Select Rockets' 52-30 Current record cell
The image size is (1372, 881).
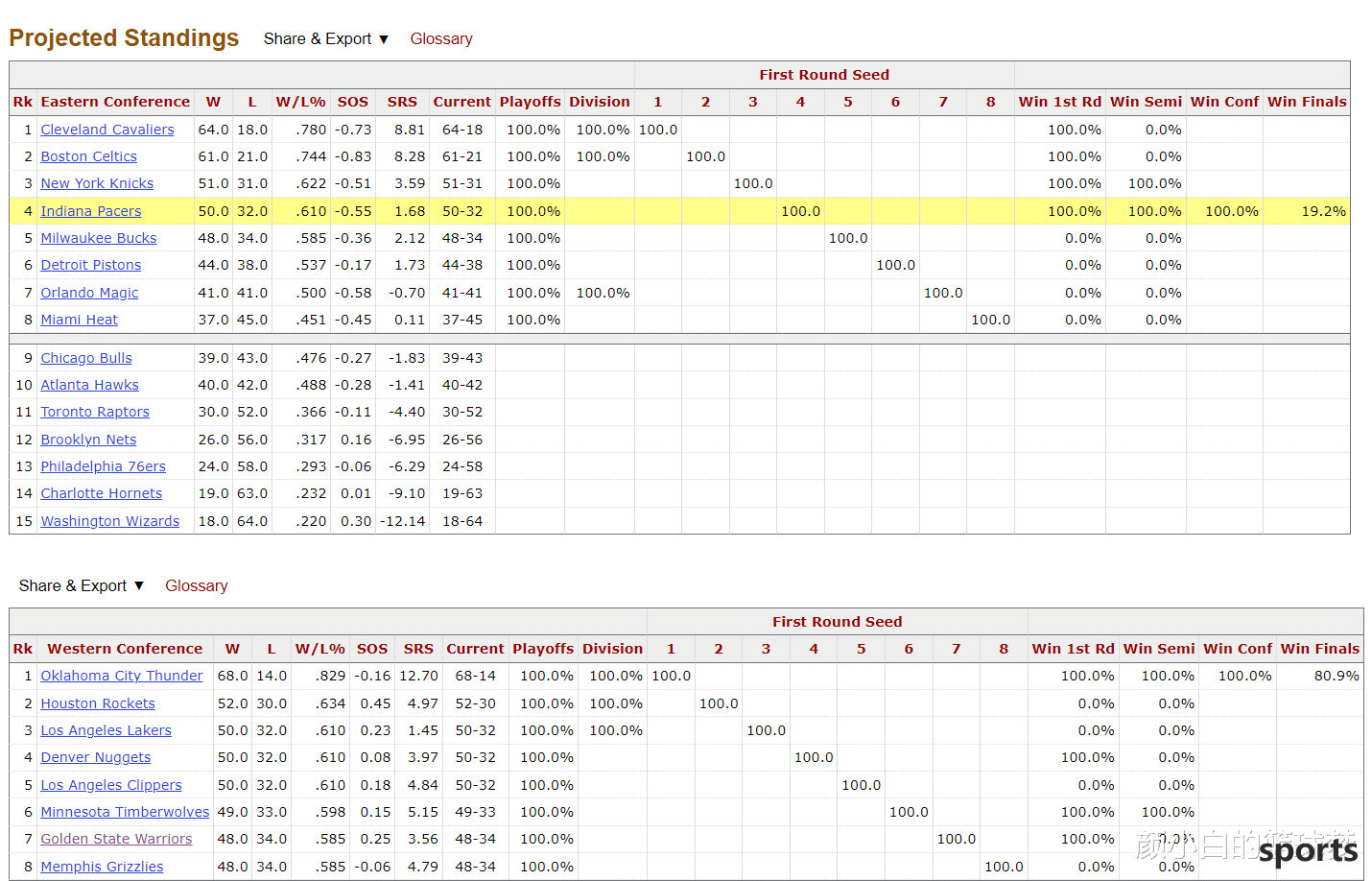tap(476, 703)
